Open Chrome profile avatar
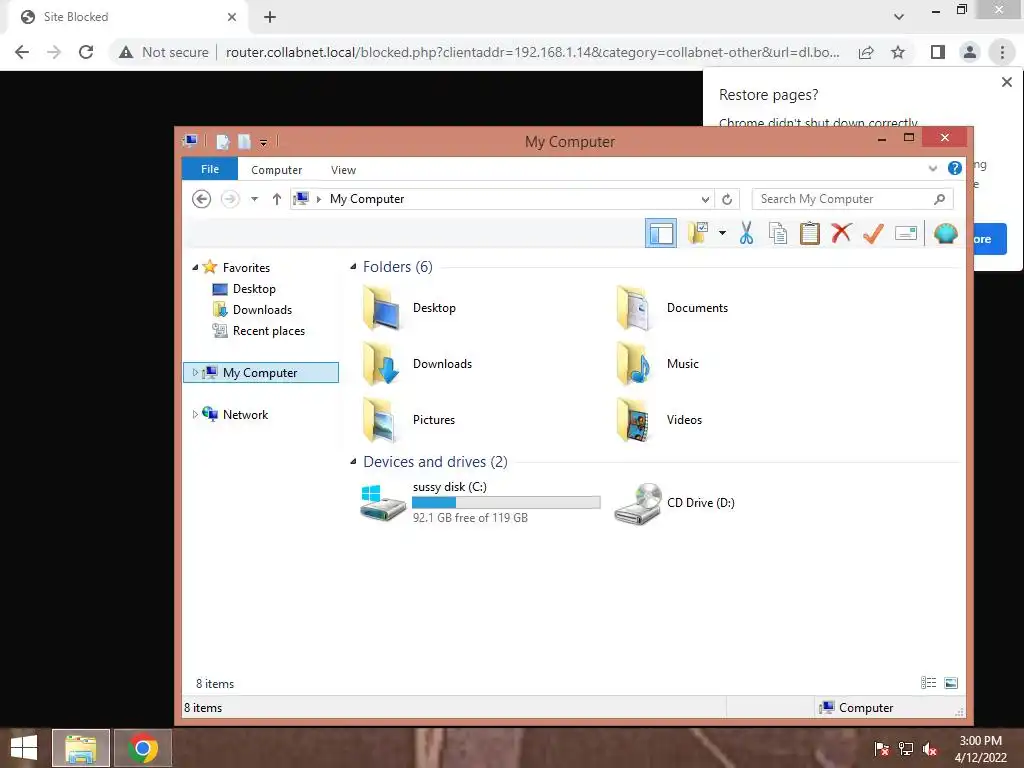Viewport: 1024px width, 768px height. click(x=970, y=52)
